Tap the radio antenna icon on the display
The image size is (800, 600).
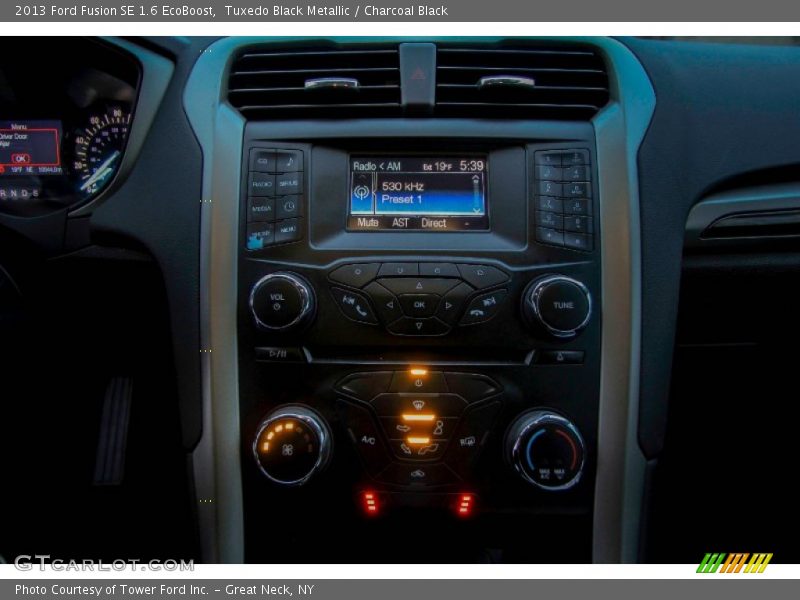click(x=362, y=192)
